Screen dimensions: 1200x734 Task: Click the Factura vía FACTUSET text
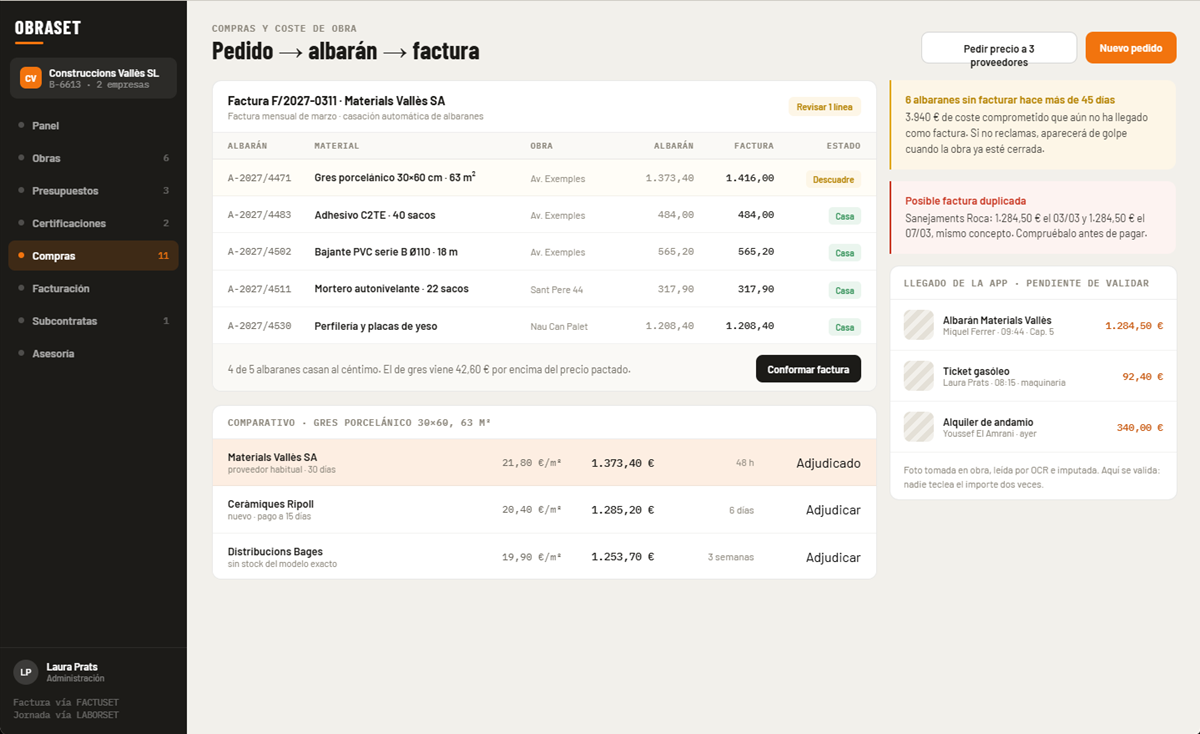[66, 702]
